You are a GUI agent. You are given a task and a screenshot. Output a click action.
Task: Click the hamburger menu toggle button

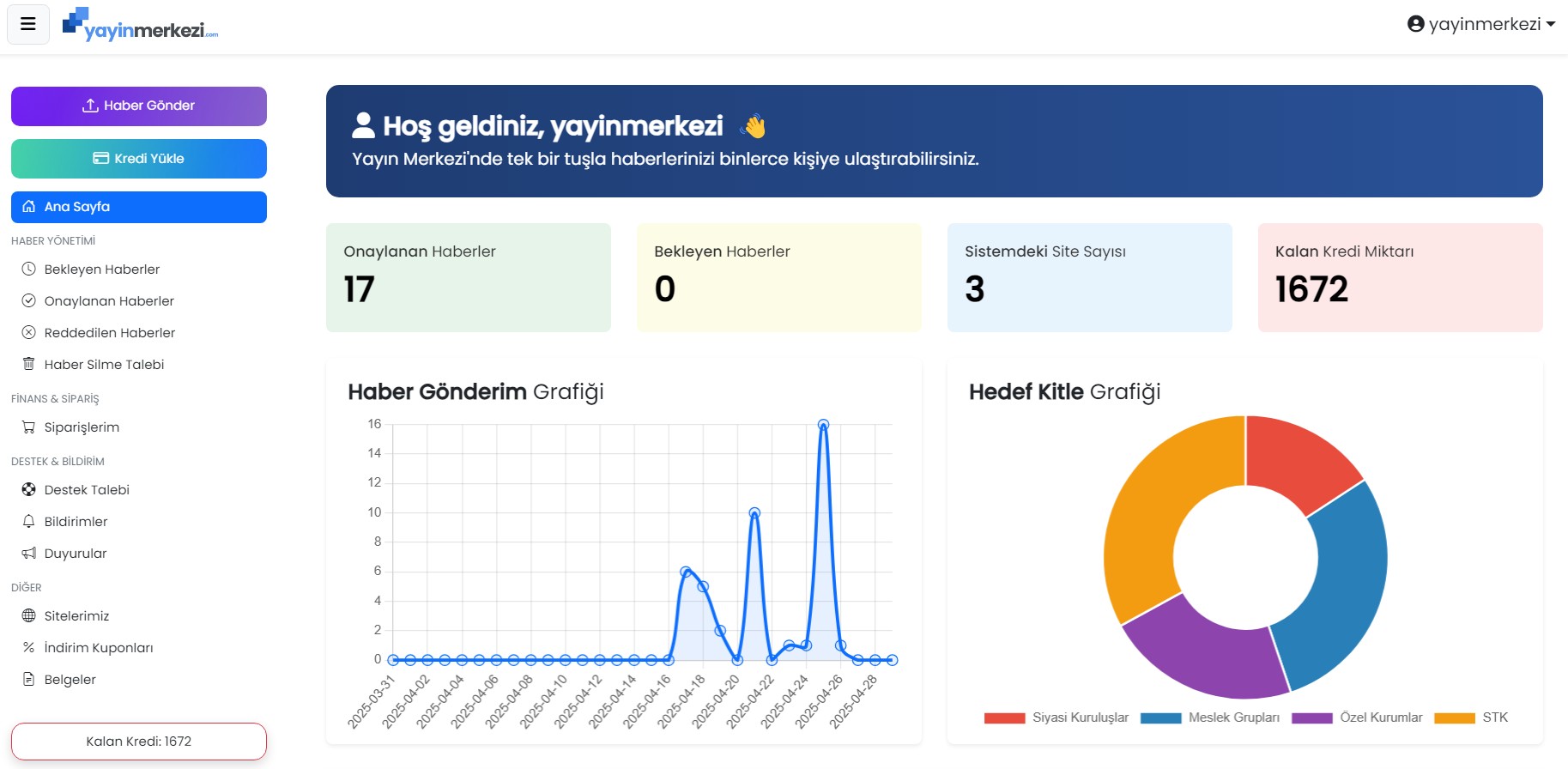point(28,24)
